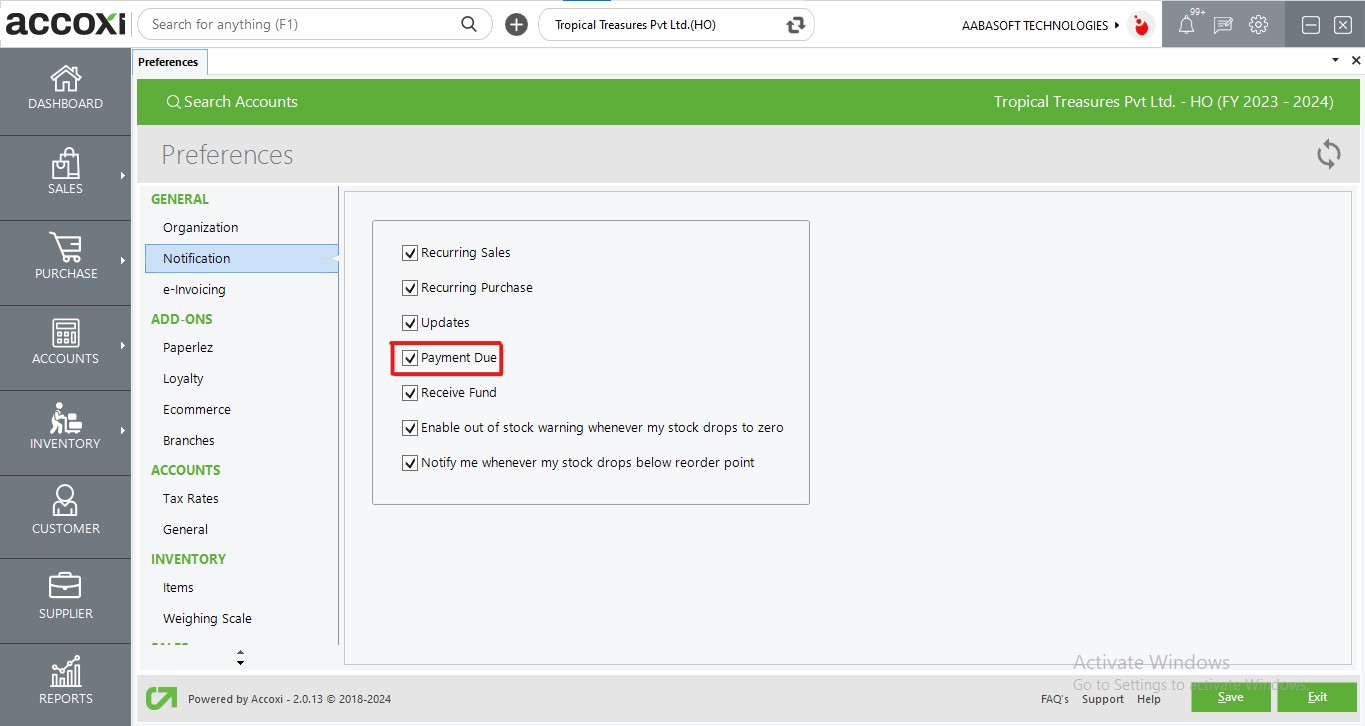Click the Save button
The image size is (1365, 726).
coord(1230,697)
